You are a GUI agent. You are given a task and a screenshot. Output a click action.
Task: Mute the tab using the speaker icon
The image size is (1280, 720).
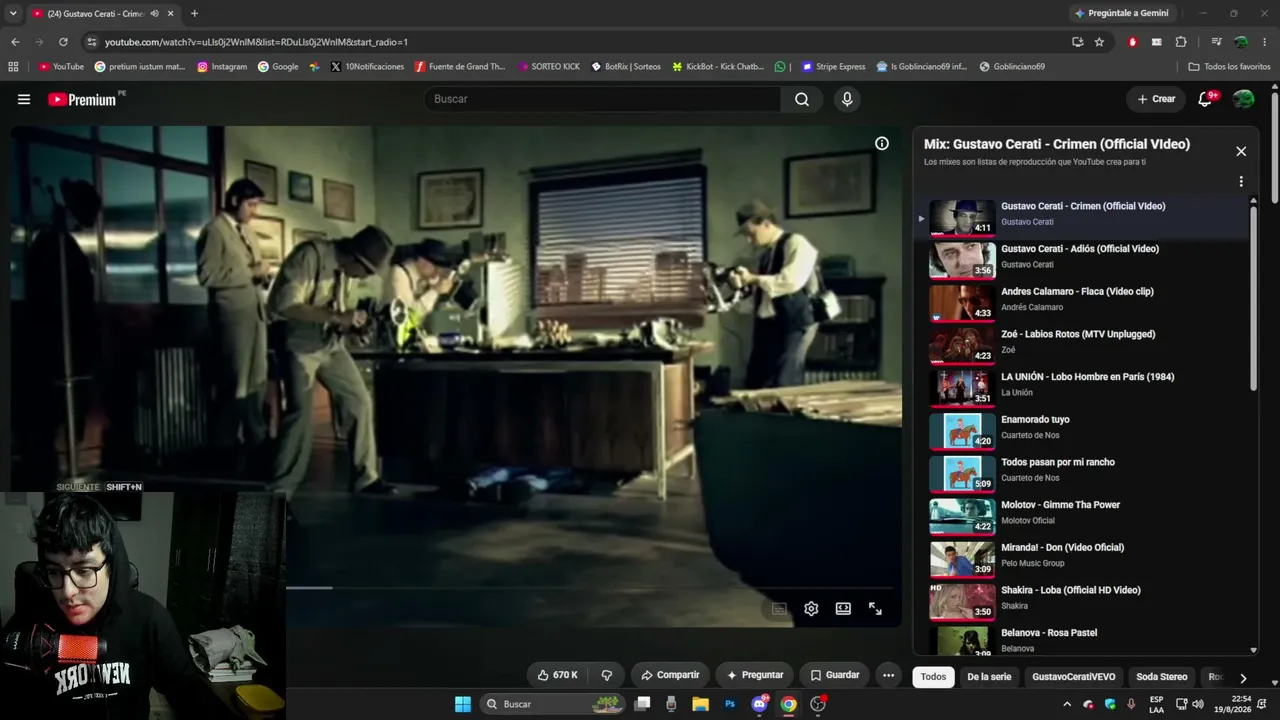154,14
